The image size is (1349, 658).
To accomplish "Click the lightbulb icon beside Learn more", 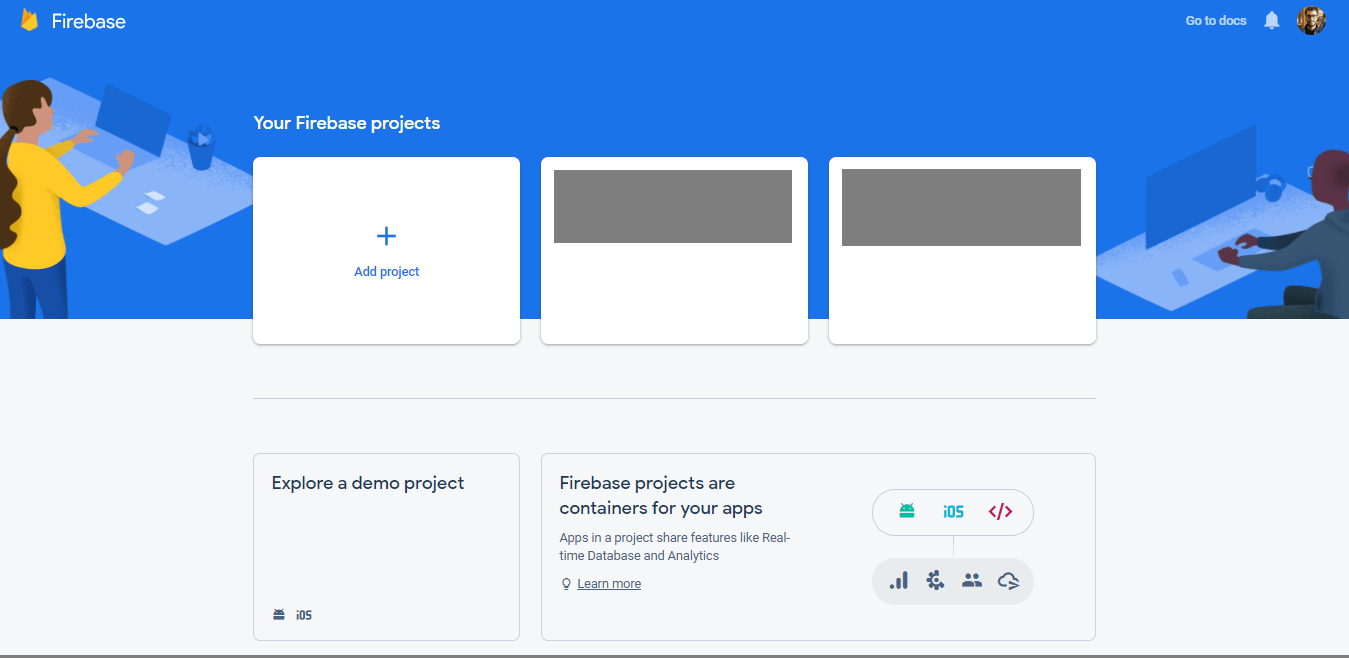I will (x=566, y=584).
